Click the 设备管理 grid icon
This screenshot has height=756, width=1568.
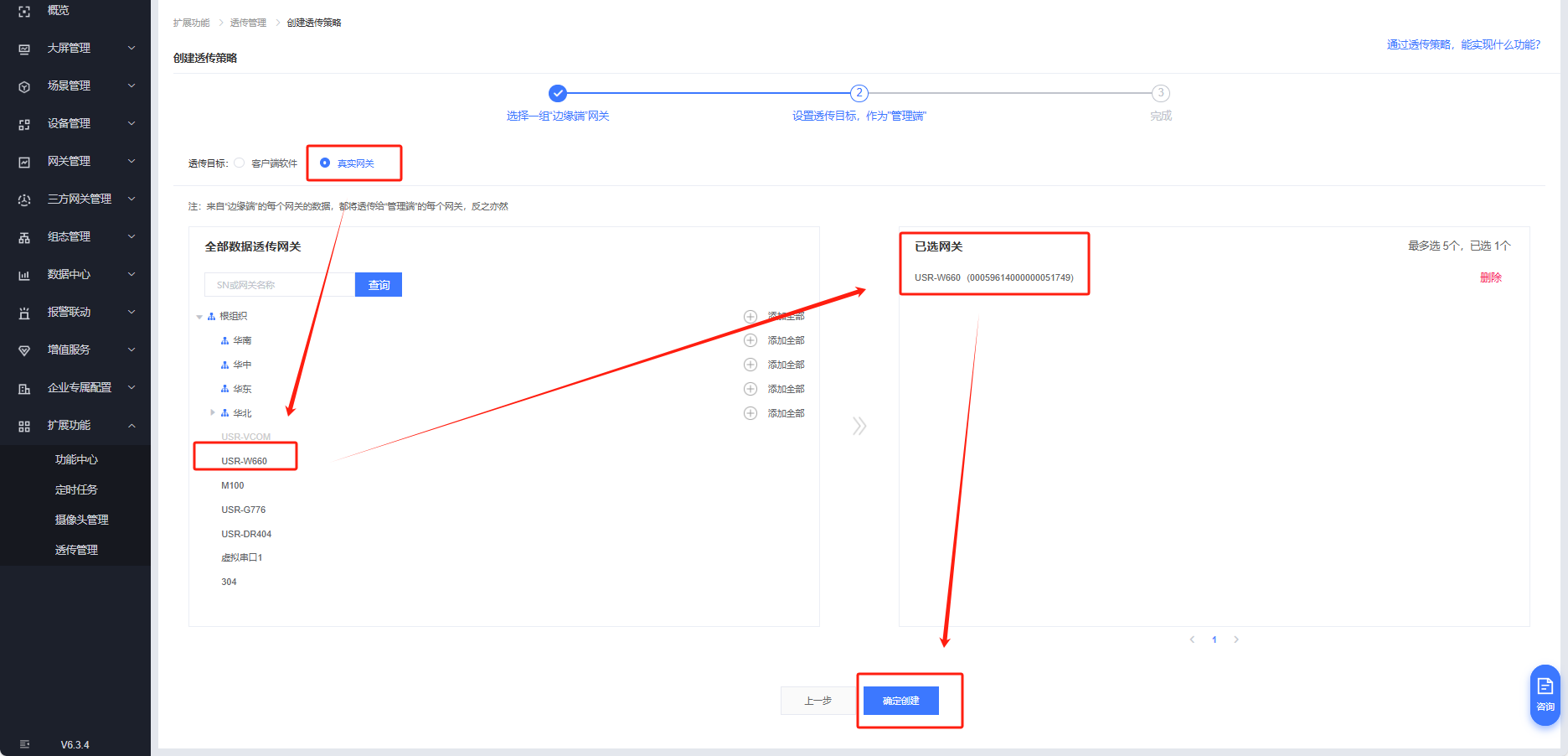(24, 124)
